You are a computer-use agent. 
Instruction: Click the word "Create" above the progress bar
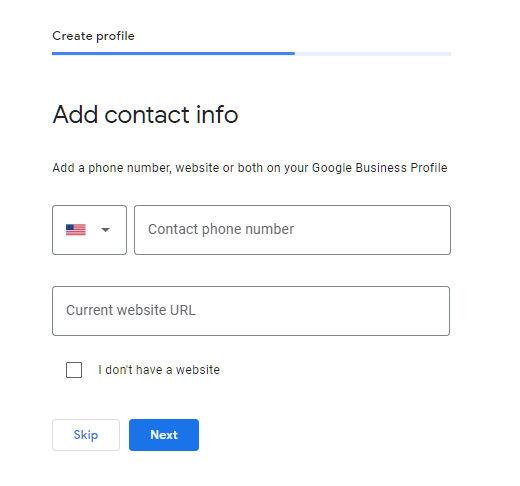tap(72, 35)
